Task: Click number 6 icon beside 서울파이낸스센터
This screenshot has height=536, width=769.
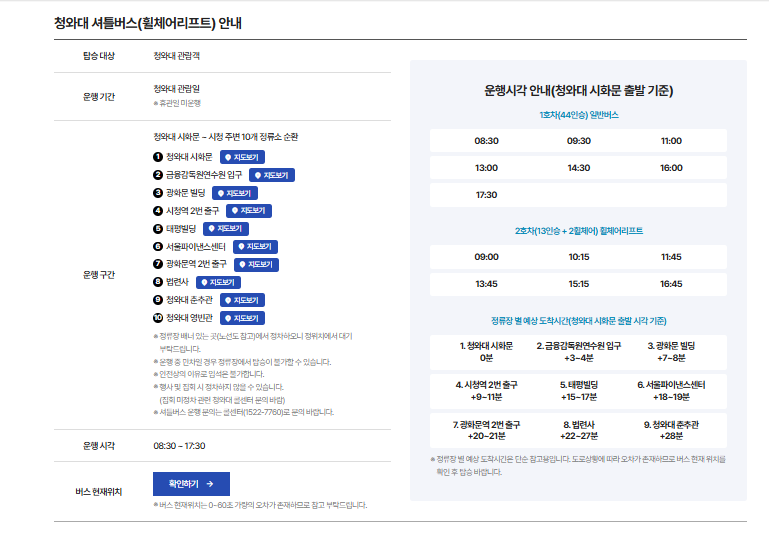Action: 158,246
